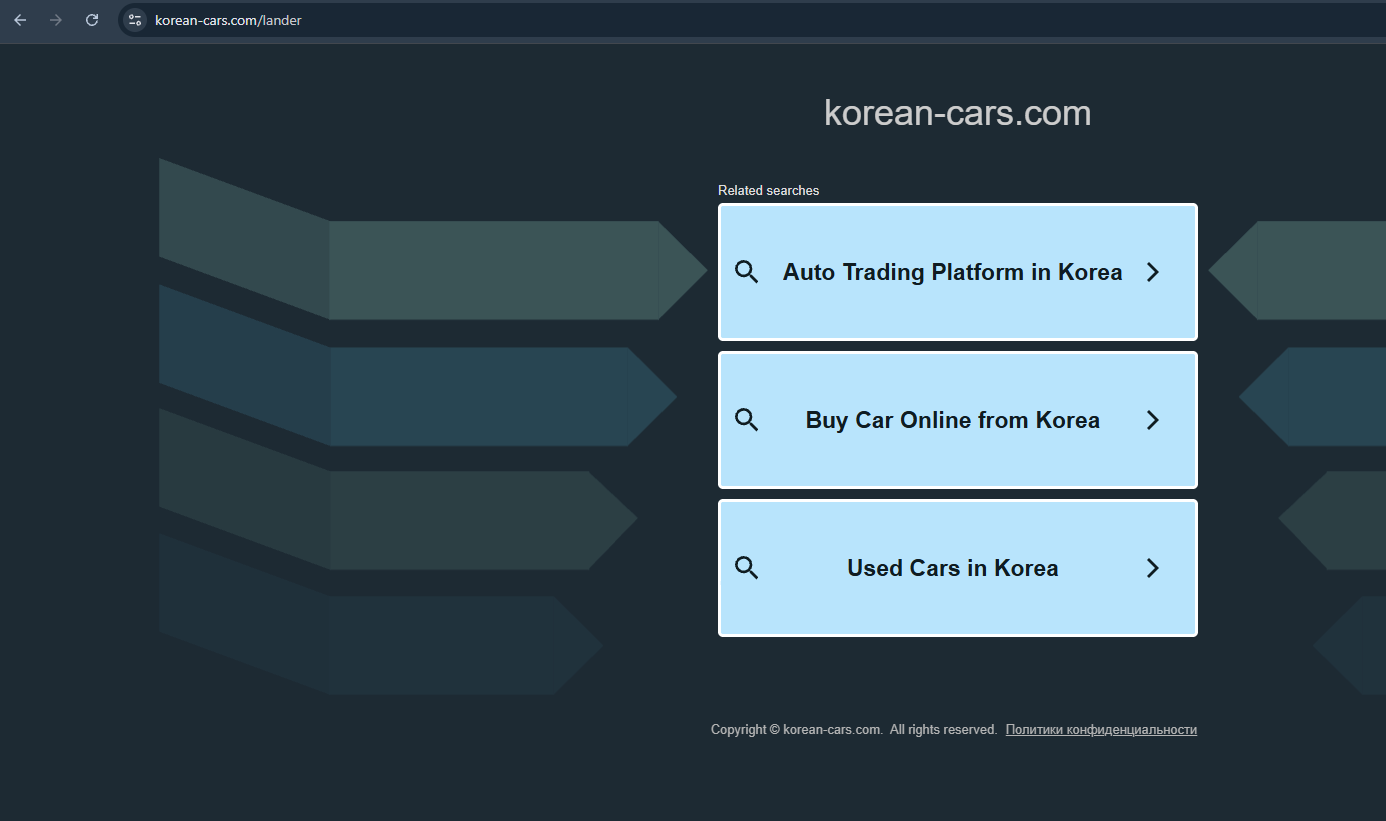Expand the chevron next to Auto Trading Platform
This screenshot has width=1386, height=821.
pyautogui.click(x=1152, y=271)
